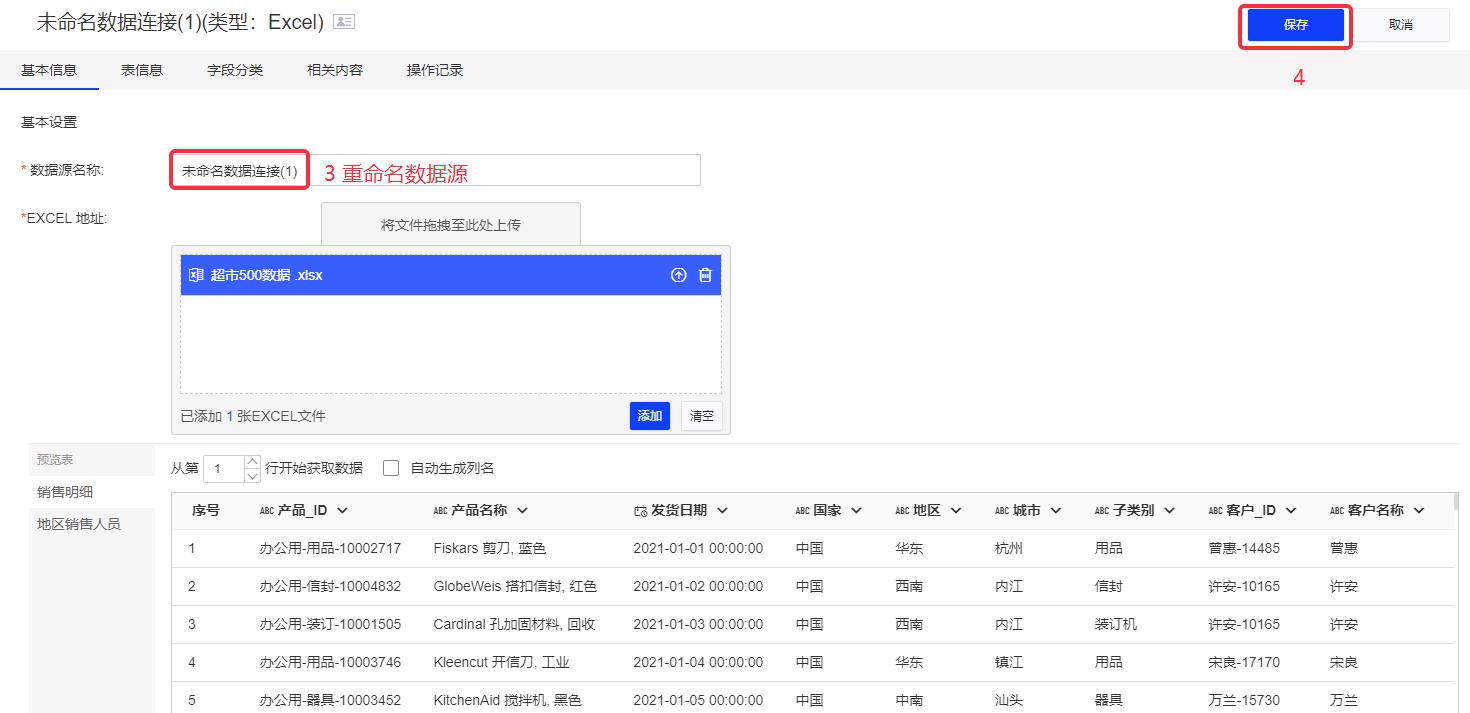The image size is (1470, 713).
Task: Click the Excel file icon beside 超市500数据.xlsx
Action: click(196, 275)
